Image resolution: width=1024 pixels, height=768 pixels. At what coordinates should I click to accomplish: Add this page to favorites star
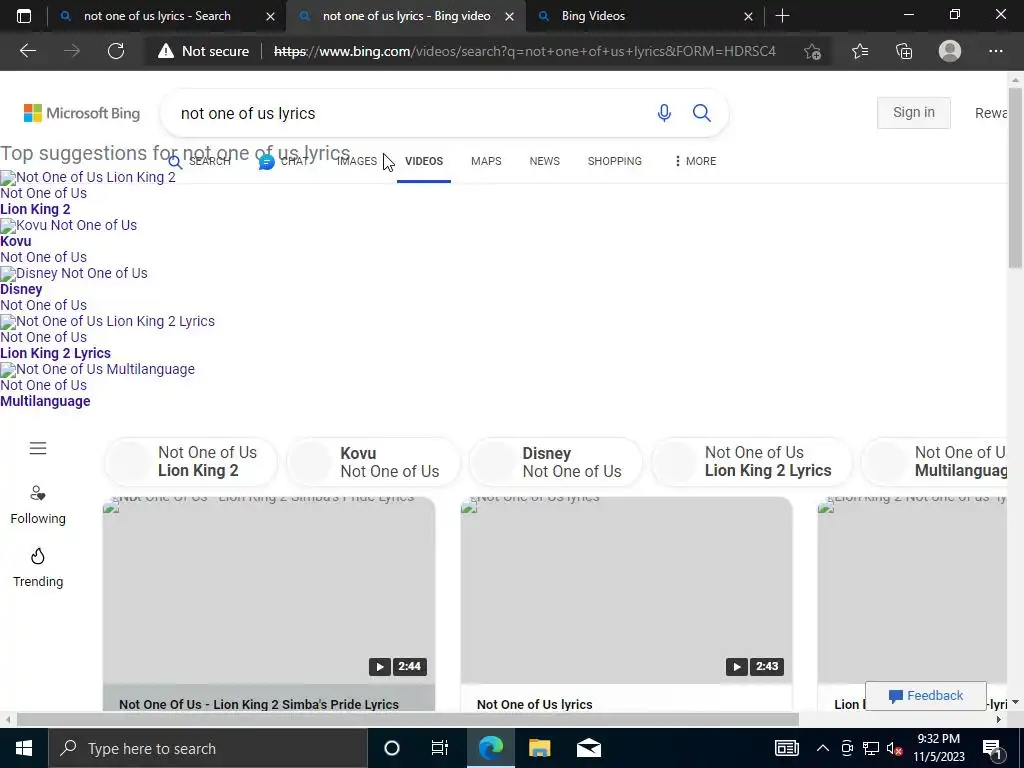point(812,51)
